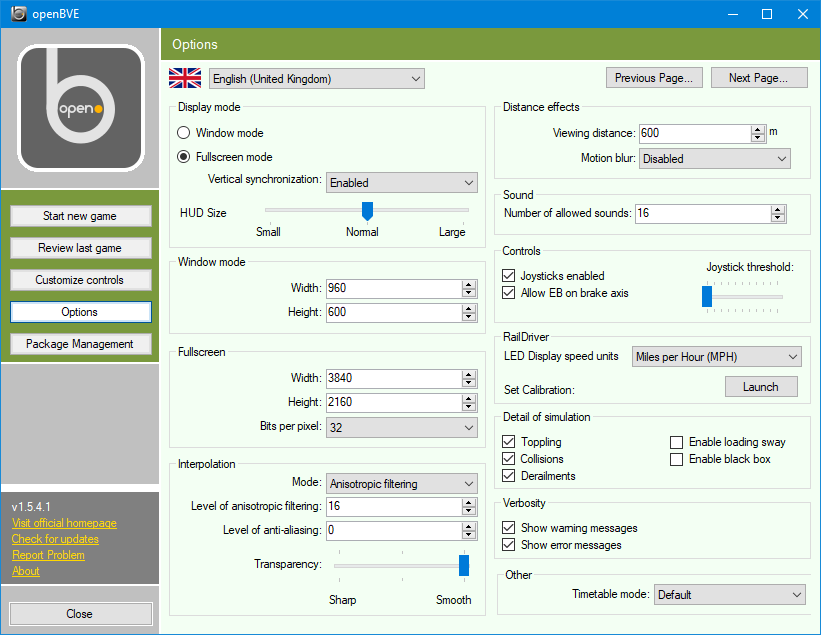Click the openBVE logo image
Viewport: 821px width, 635px height.
(80, 107)
